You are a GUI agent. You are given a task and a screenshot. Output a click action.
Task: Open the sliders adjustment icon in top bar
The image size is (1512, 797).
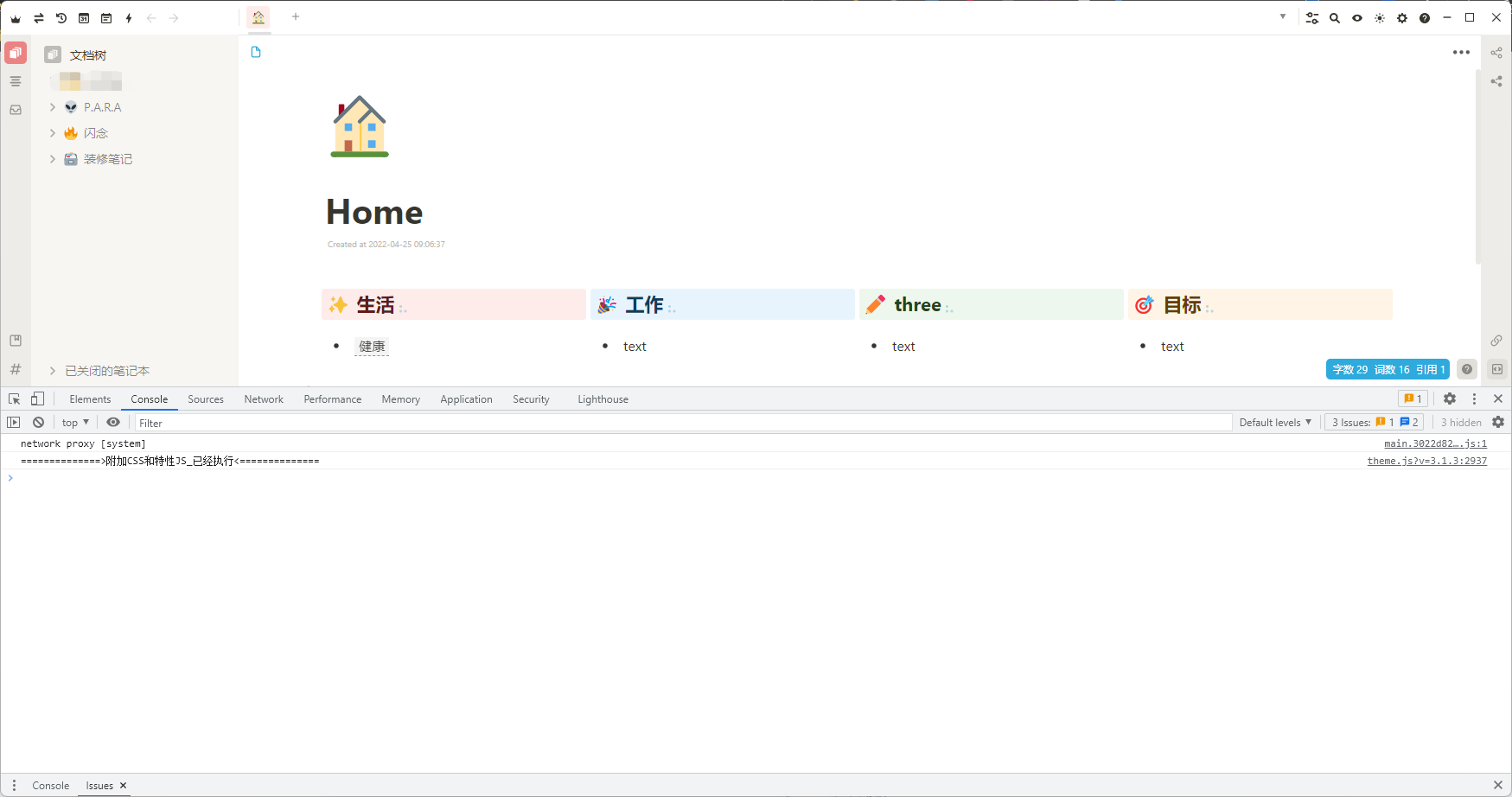(x=1312, y=18)
